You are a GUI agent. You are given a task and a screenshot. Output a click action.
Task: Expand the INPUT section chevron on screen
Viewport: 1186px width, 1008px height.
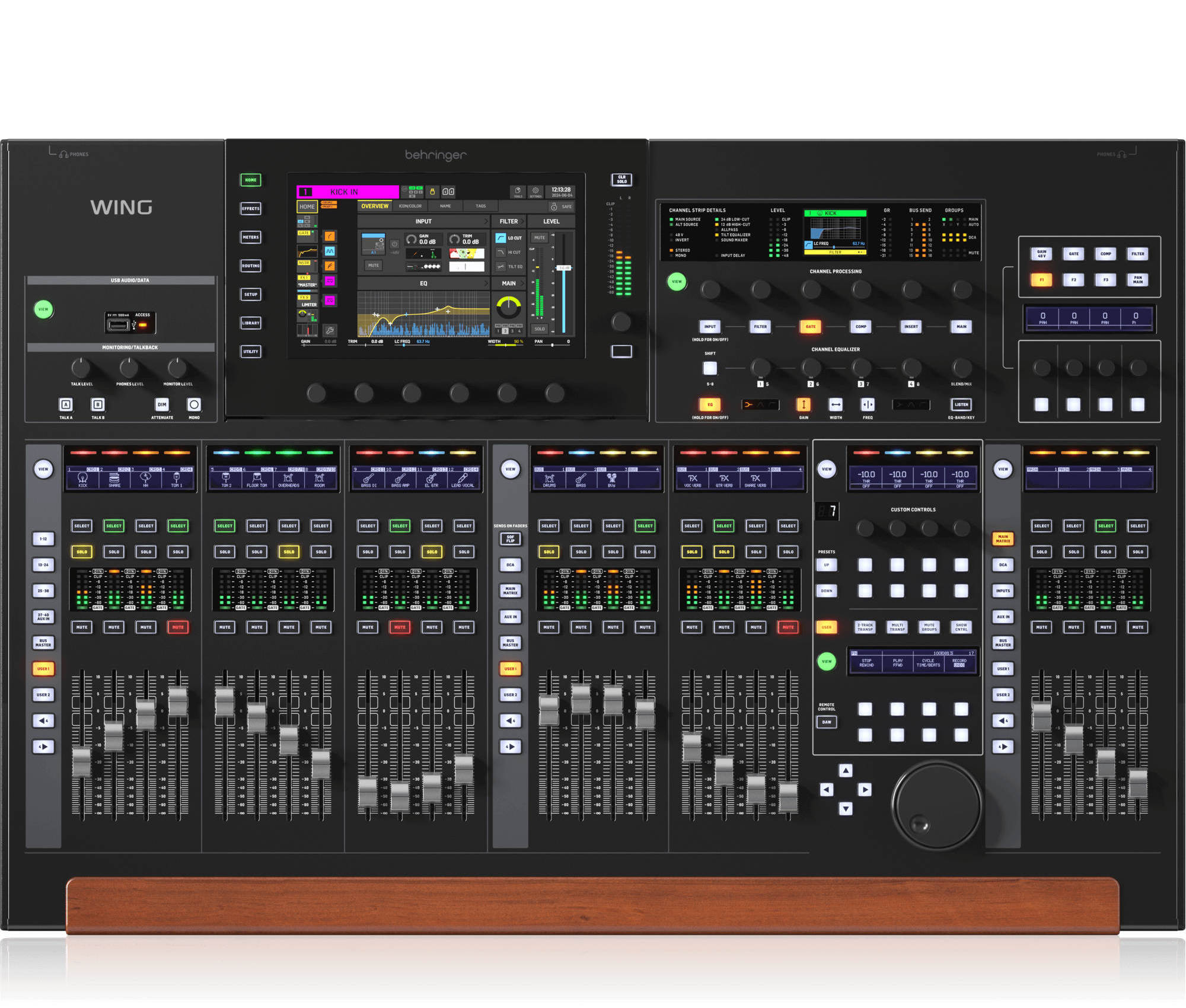486,221
